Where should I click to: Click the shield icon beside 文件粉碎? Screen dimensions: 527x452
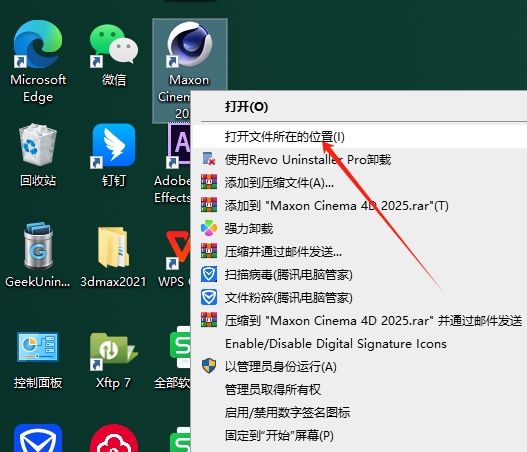[x=209, y=297]
